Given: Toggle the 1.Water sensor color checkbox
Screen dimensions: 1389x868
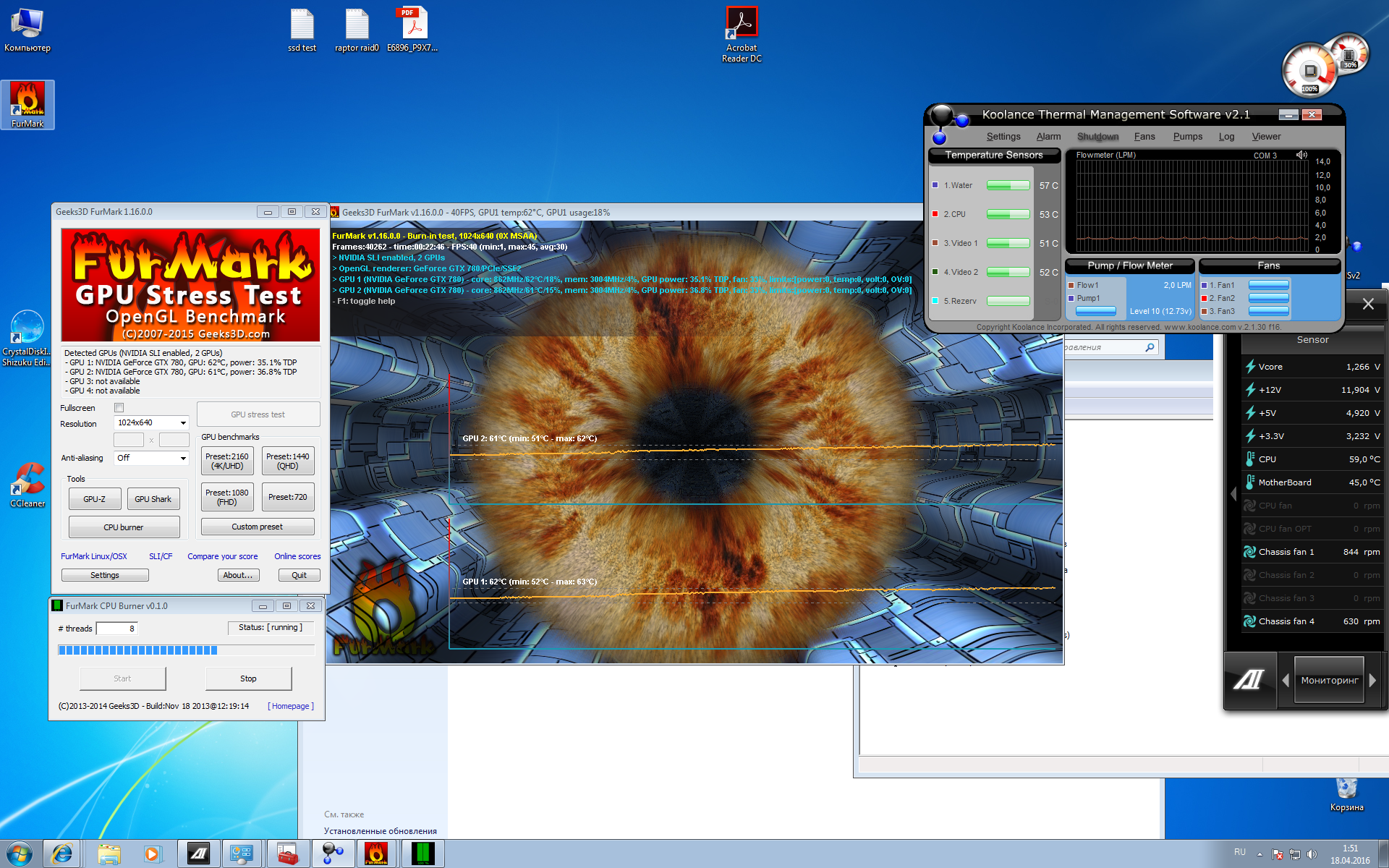Looking at the screenshot, I should [935, 185].
